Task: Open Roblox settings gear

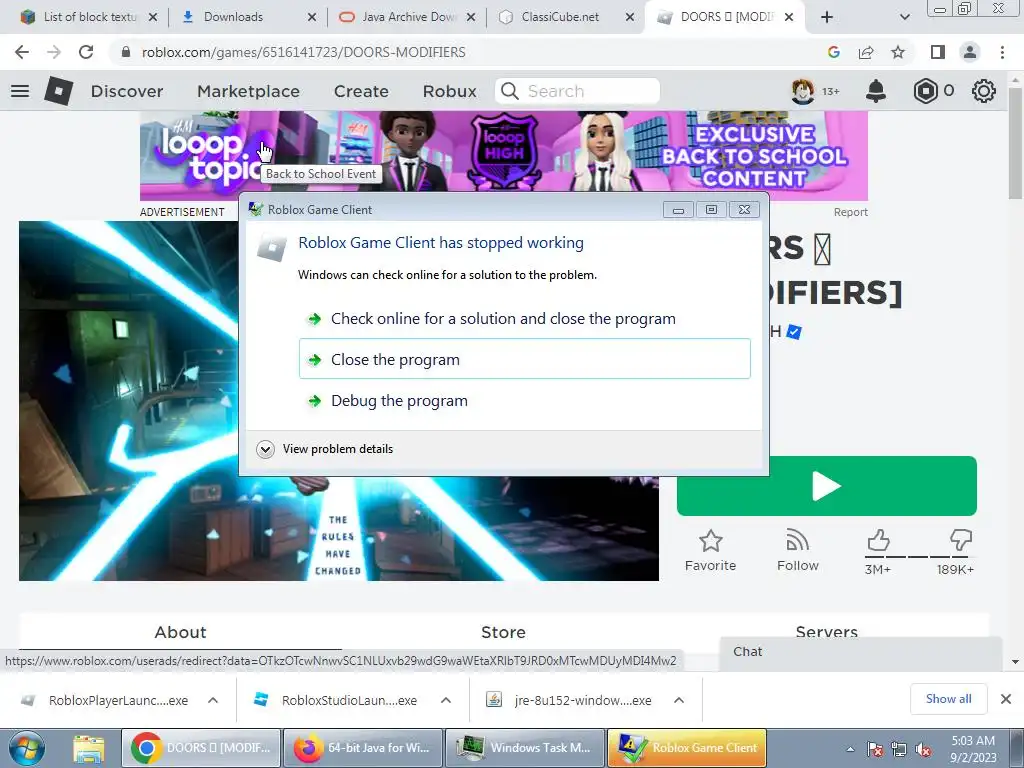Action: [984, 91]
